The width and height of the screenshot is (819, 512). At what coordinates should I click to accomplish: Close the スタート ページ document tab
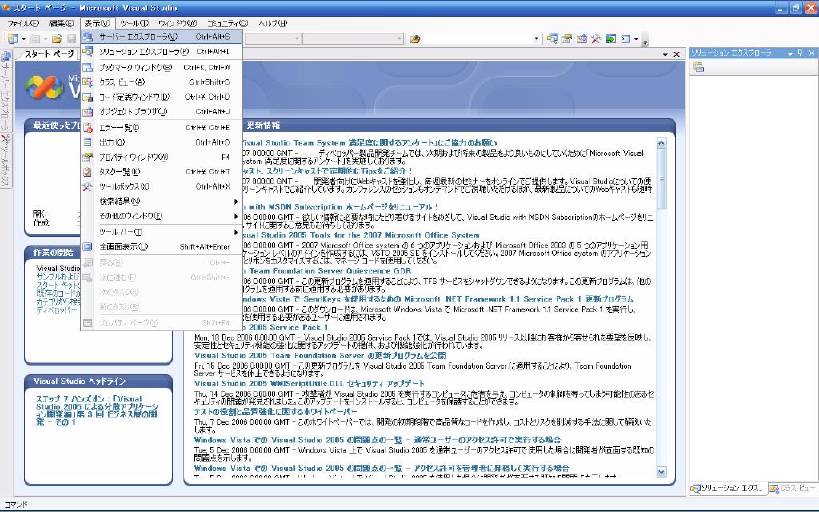(676, 54)
